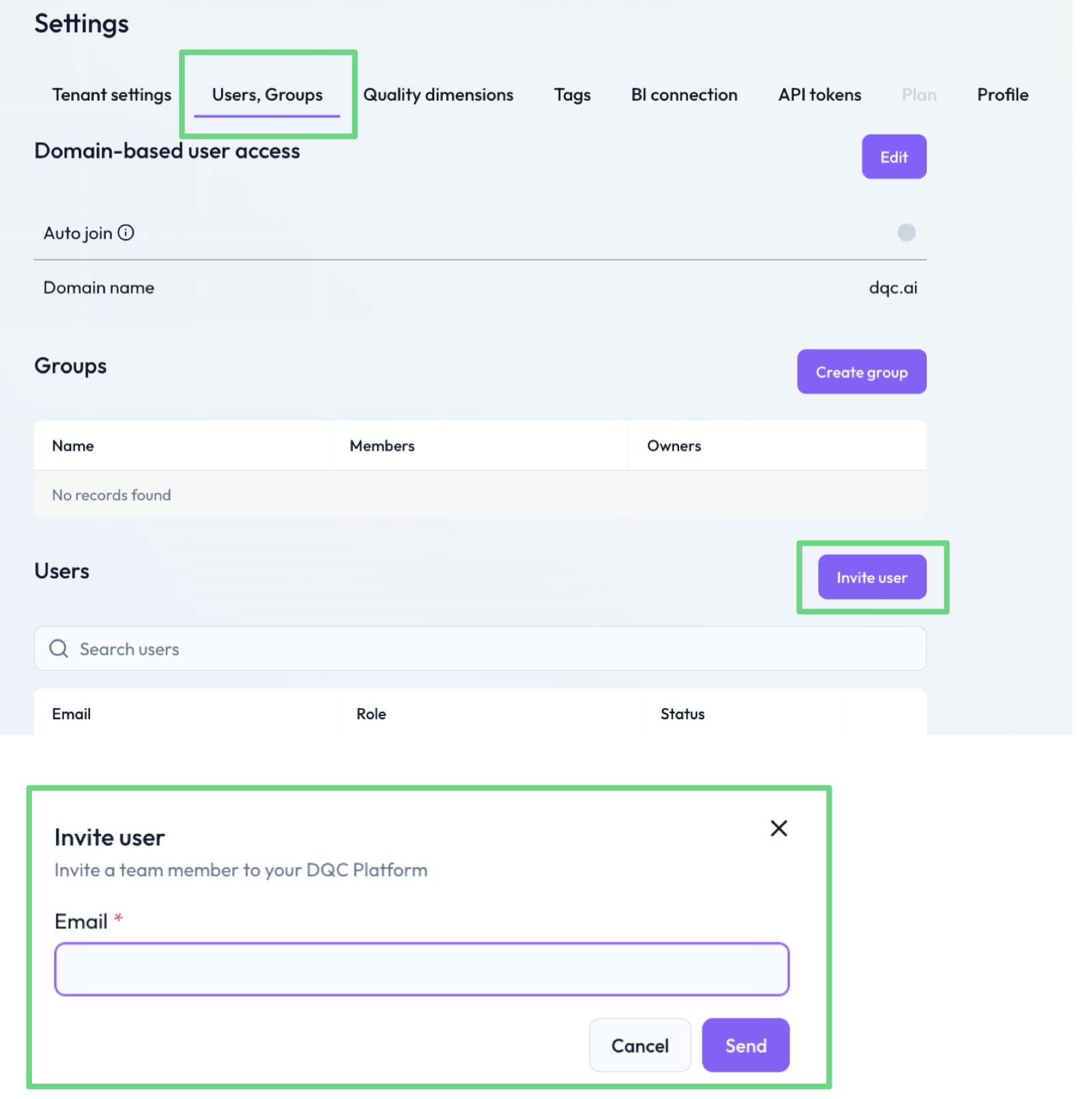Image resolution: width=1092 pixels, height=1099 pixels.
Task: Click the search magnifier icon
Action: click(x=59, y=649)
